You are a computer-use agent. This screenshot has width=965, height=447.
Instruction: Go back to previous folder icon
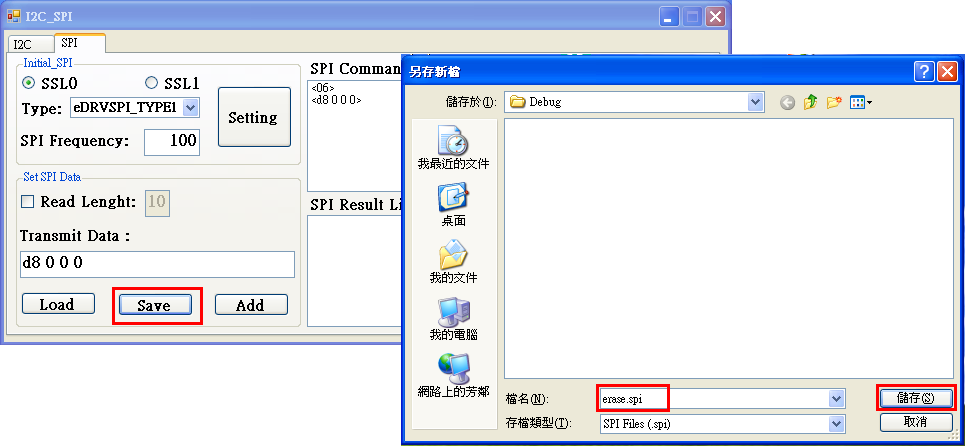787,103
